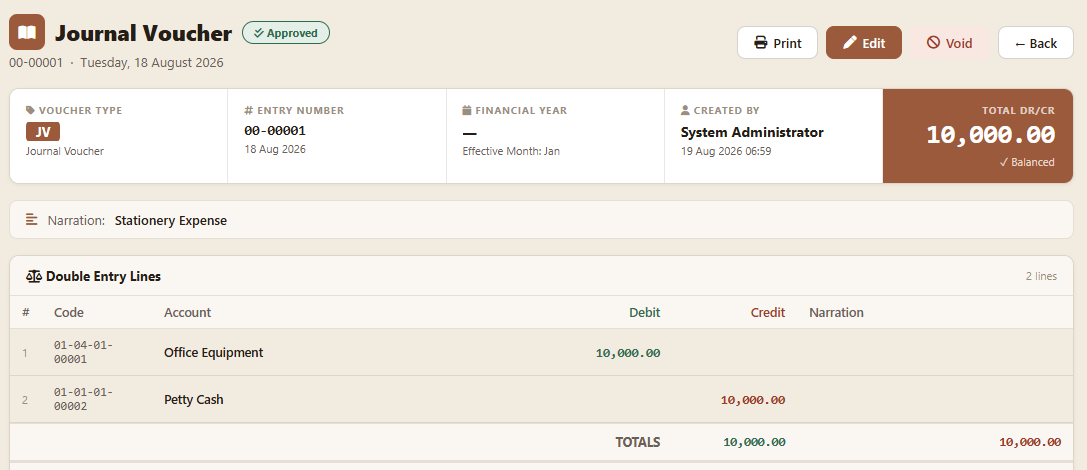Click the person icon beside Created By
The width and height of the screenshot is (1087, 470).
point(686,110)
